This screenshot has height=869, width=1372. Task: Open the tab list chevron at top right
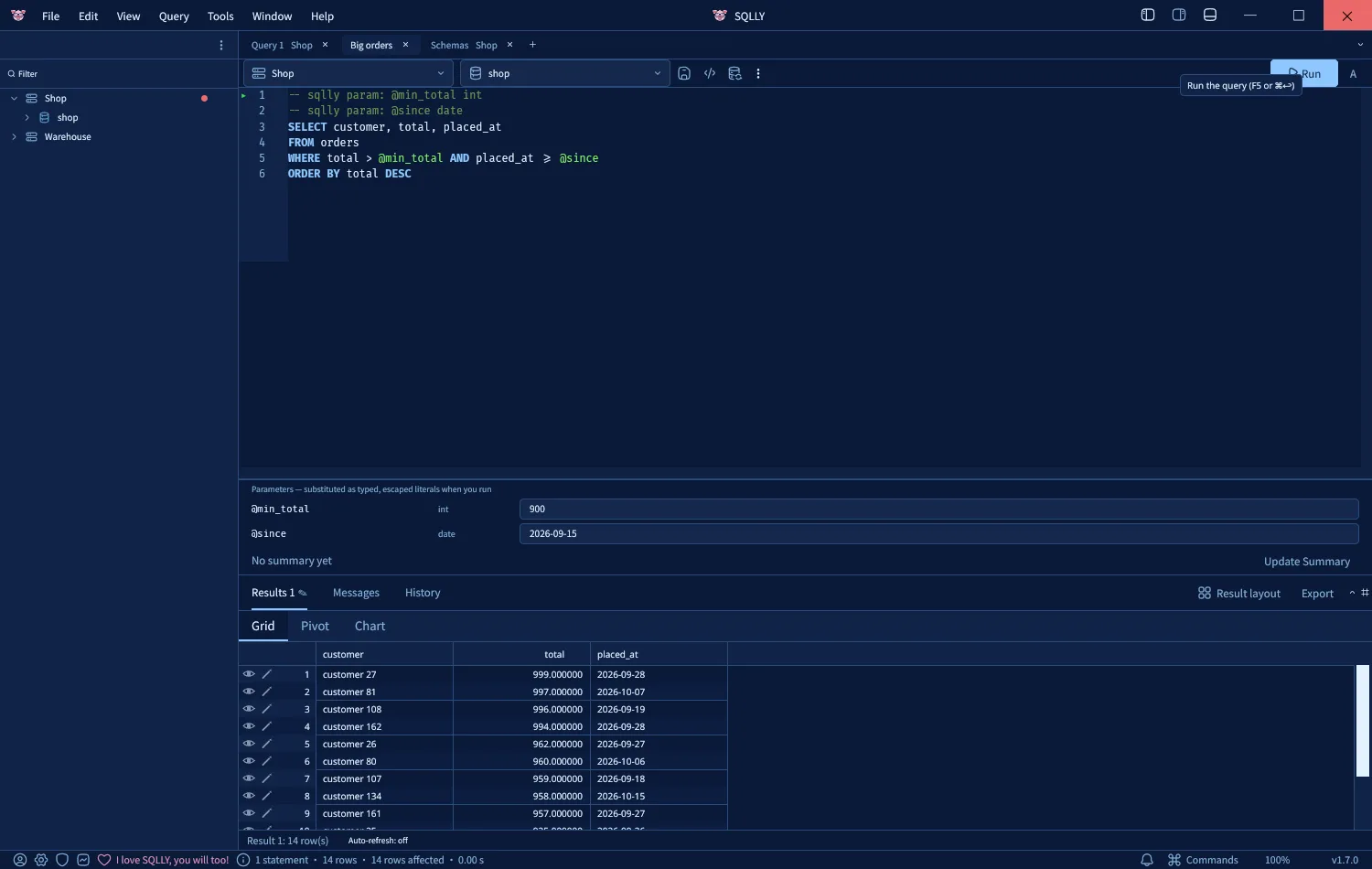click(x=1360, y=45)
